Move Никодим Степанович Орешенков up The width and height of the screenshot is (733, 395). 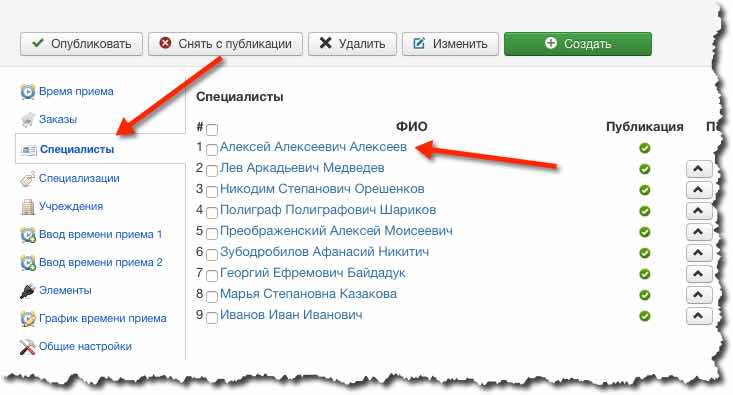point(699,190)
